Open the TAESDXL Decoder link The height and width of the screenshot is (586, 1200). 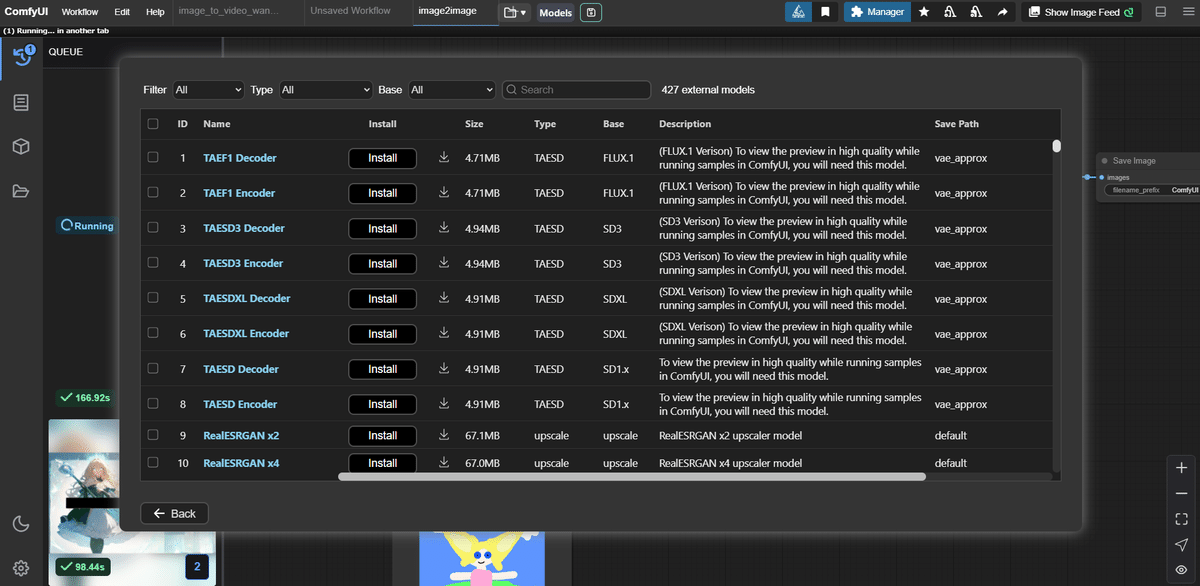[247, 298]
